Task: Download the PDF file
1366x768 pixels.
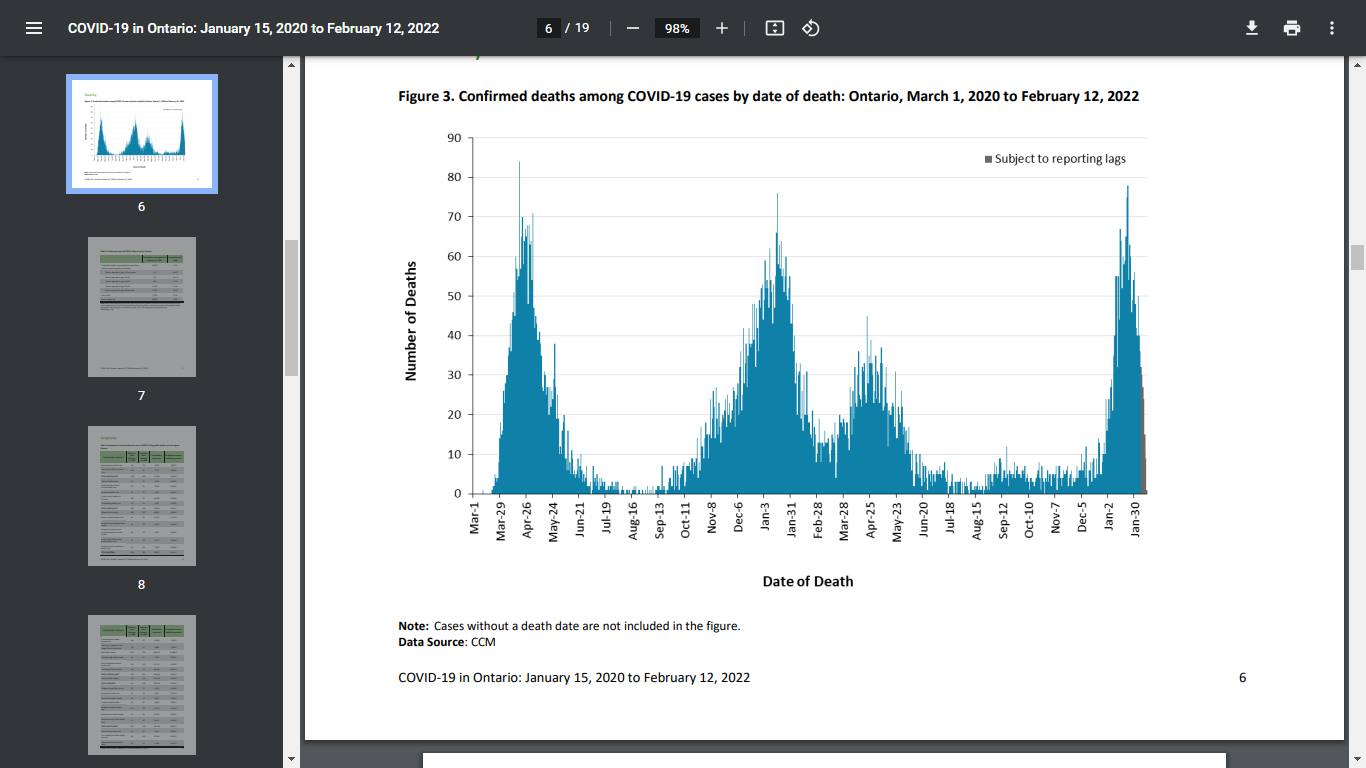Action: tap(1251, 28)
